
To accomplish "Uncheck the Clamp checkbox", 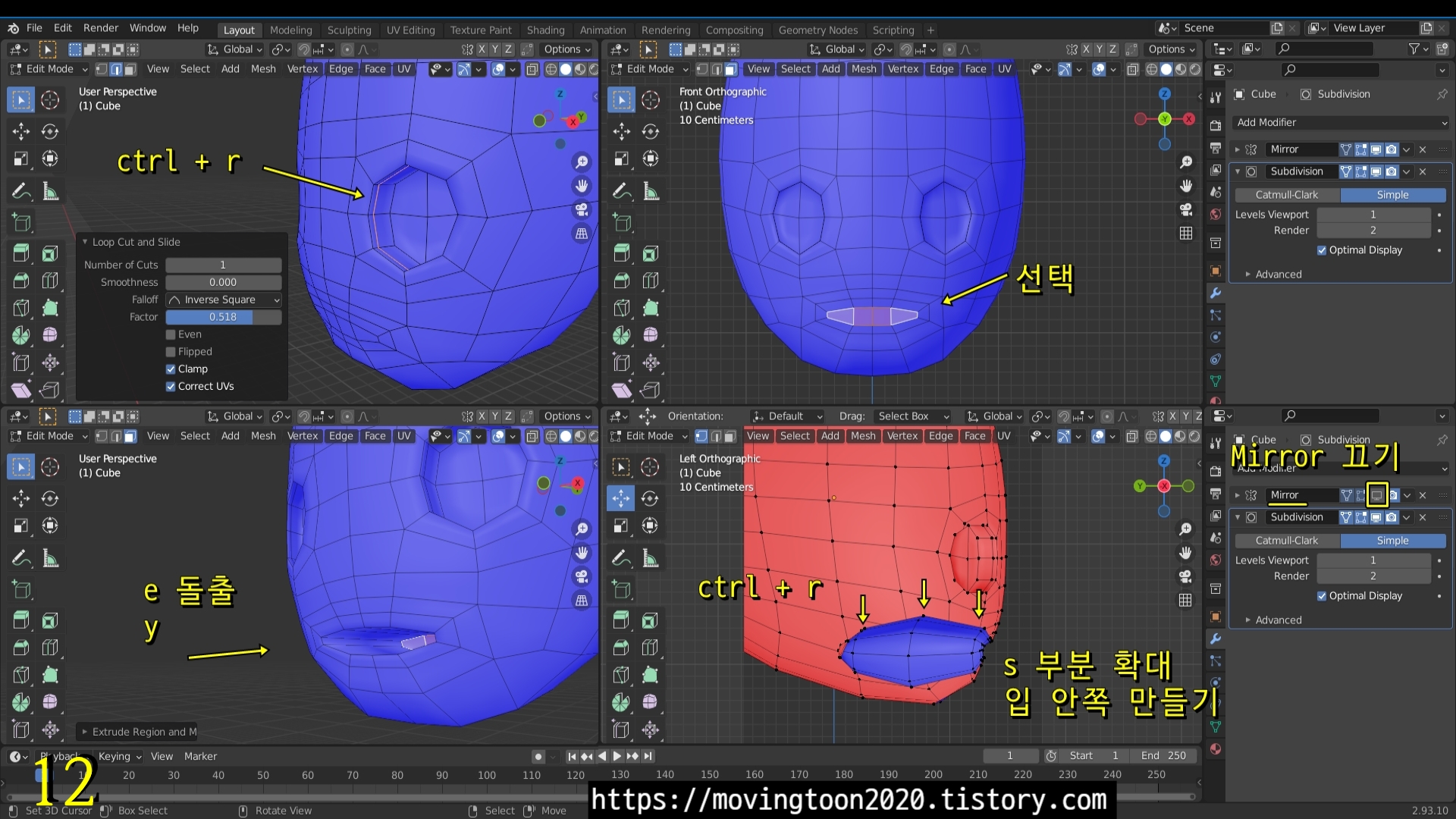I will coord(171,369).
